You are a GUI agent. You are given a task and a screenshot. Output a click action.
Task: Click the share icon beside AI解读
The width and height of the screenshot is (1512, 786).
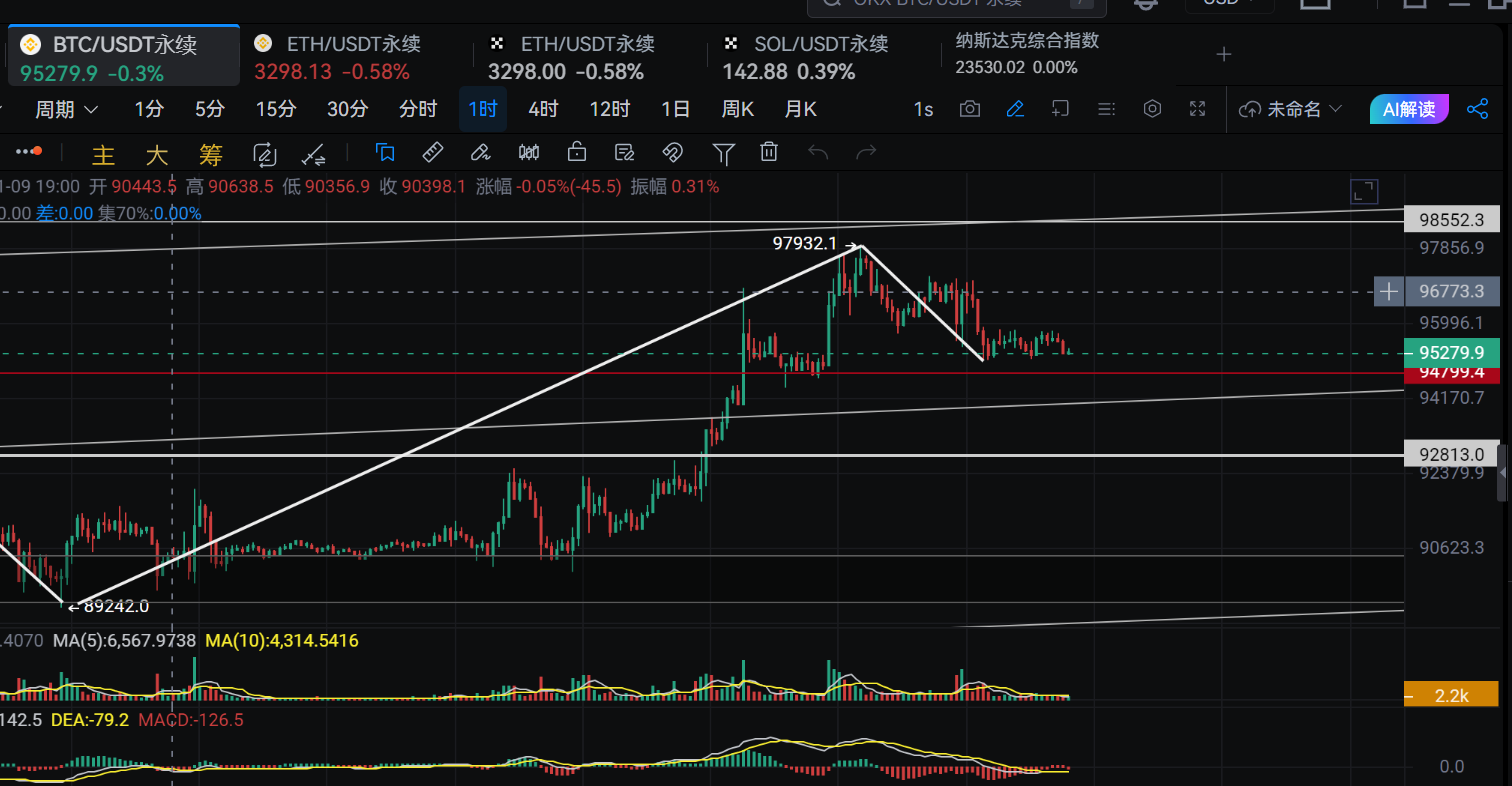click(1477, 109)
